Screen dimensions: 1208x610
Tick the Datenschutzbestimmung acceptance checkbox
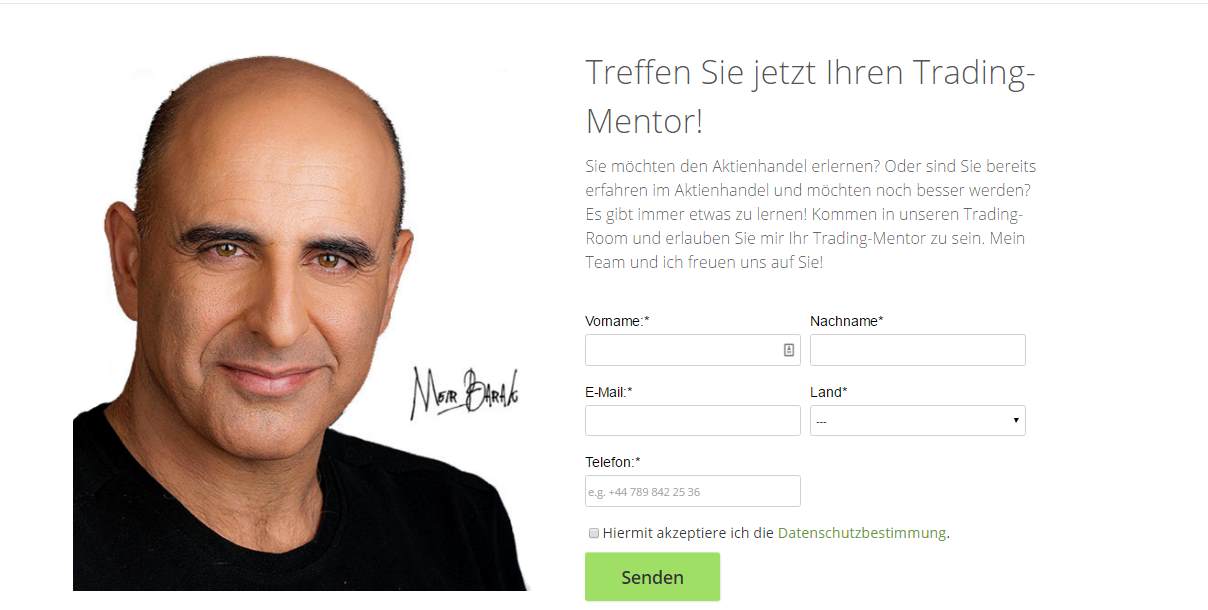coord(594,533)
